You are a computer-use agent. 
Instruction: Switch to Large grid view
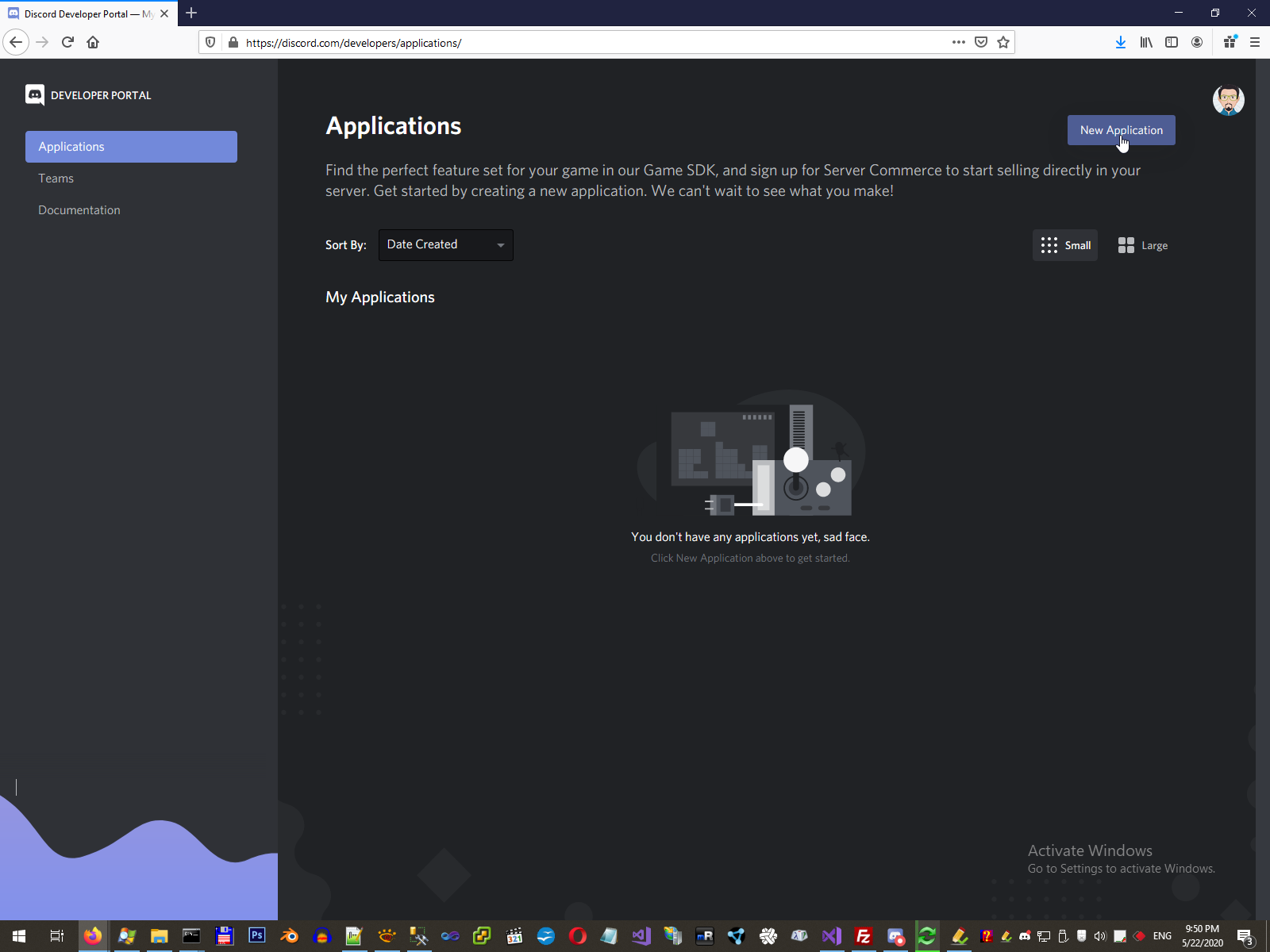[x=1142, y=245]
